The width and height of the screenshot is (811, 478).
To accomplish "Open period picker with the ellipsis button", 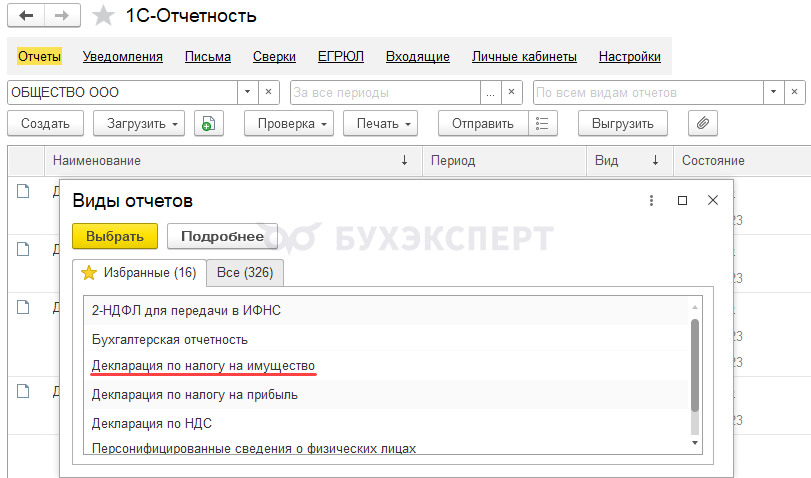I will tap(490, 92).
